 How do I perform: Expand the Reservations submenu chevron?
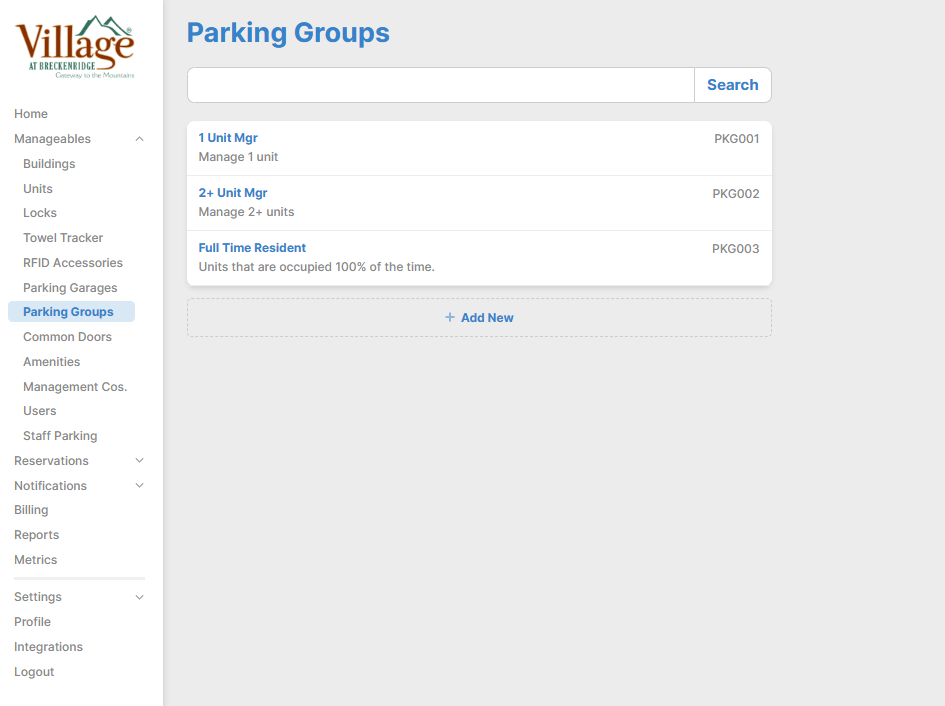[139, 461]
